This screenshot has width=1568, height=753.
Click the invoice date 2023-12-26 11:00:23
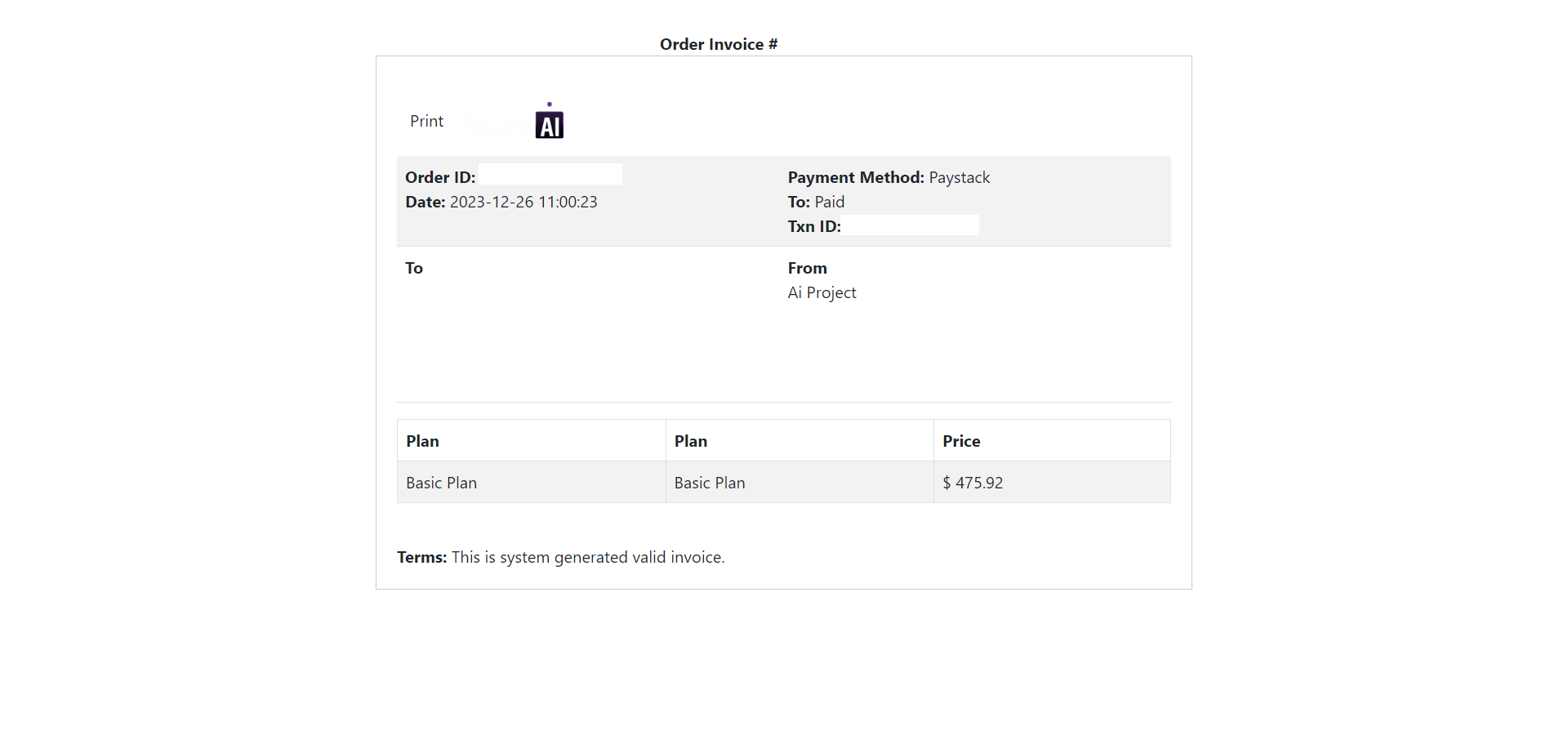pos(523,203)
